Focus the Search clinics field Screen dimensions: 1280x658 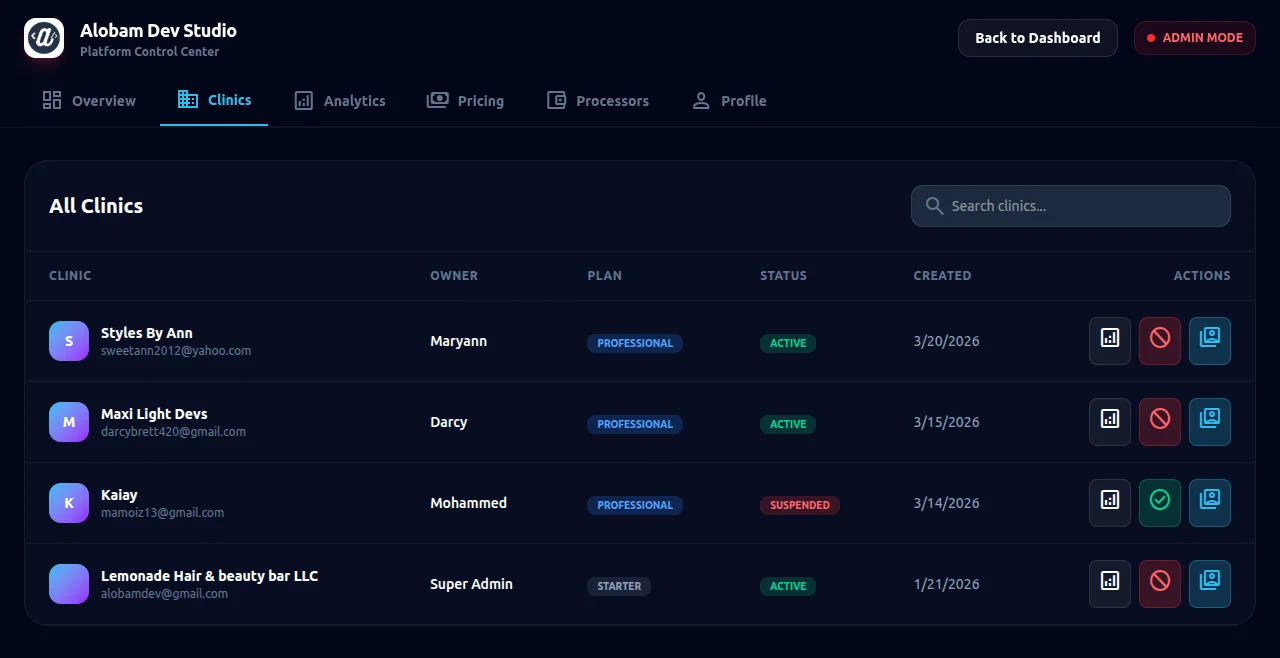point(1071,206)
